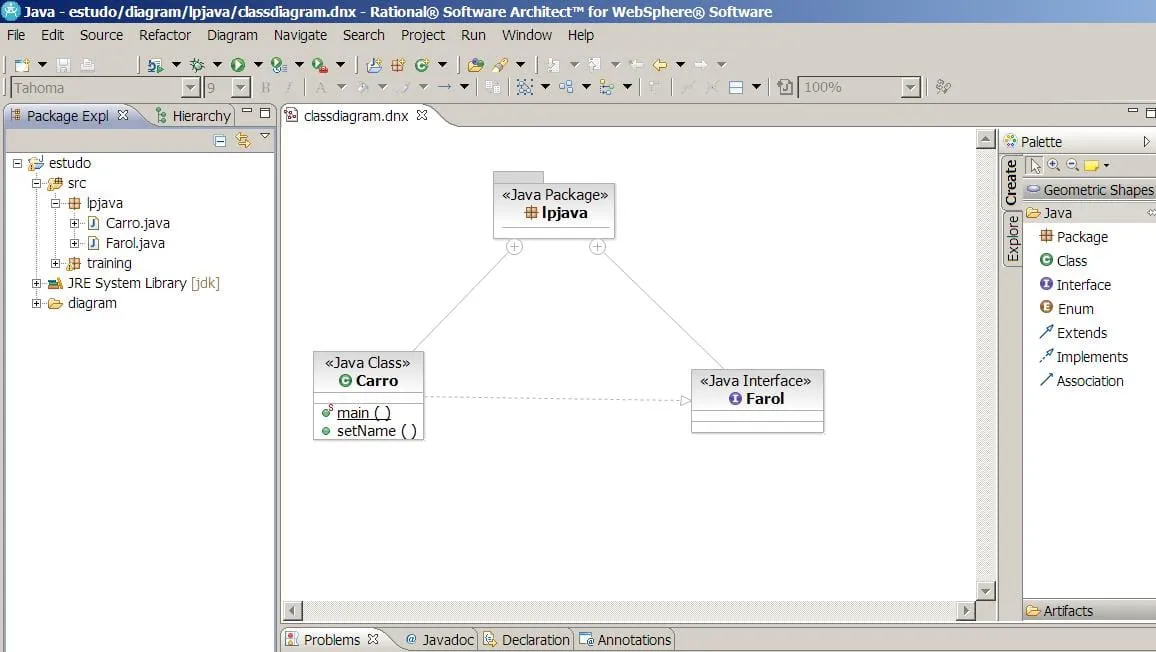Switch to the Hierarchy tab
This screenshot has width=1156, height=652.
pos(200,116)
